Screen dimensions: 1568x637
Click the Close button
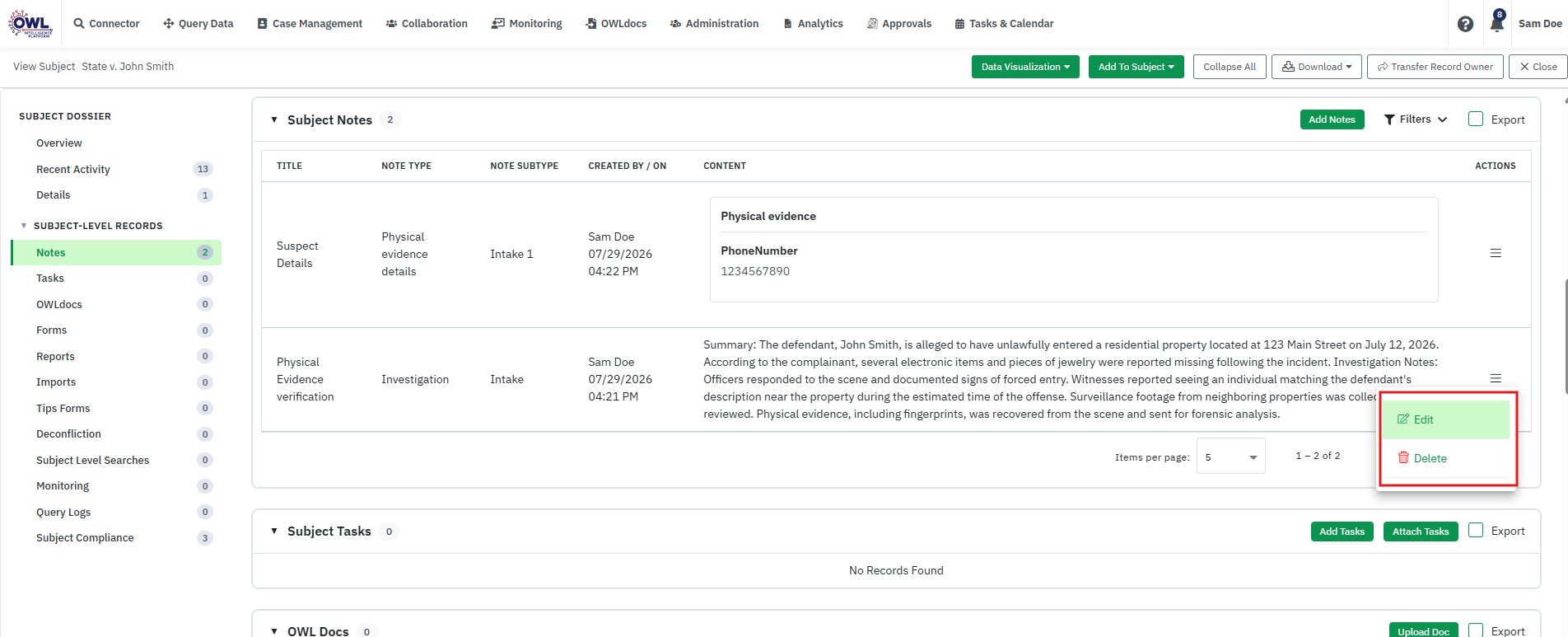point(1538,67)
